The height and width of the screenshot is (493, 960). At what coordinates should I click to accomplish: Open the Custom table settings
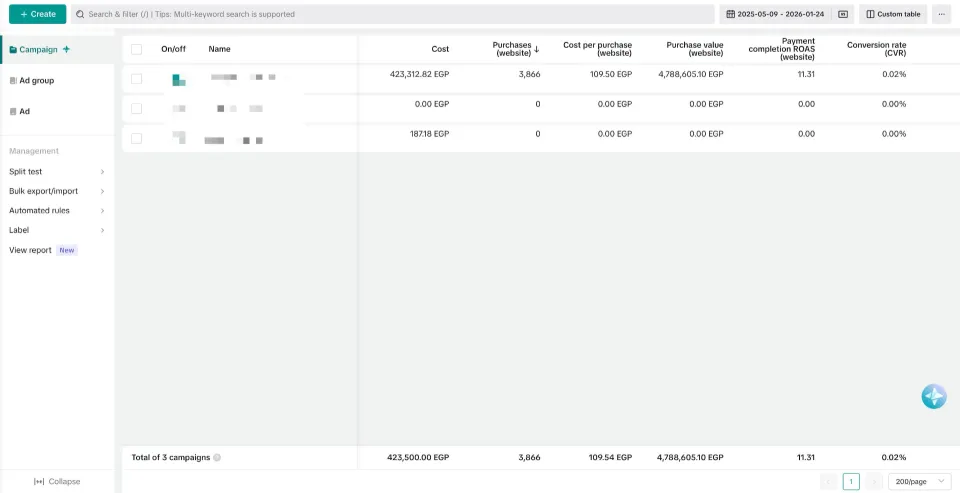893,14
